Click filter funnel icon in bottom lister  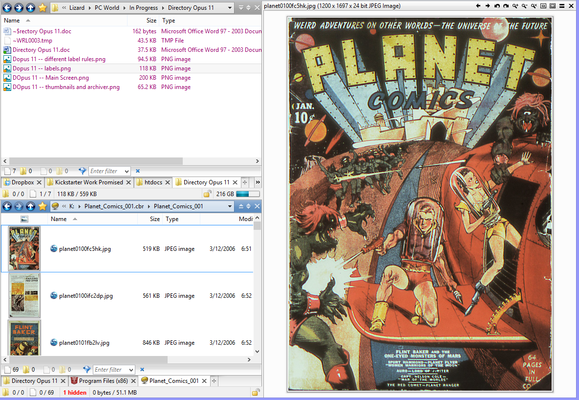tap(87, 369)
